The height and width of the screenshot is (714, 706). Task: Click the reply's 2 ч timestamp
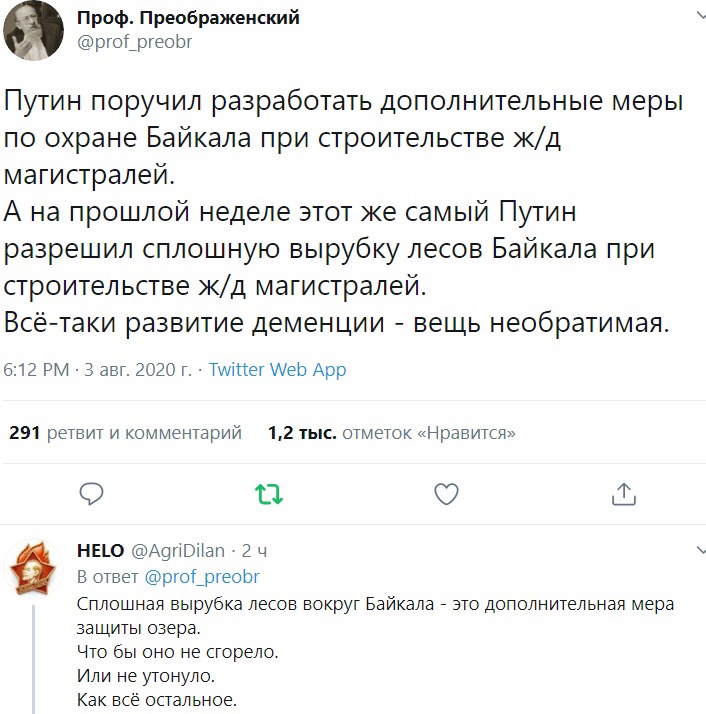point(255,551)
